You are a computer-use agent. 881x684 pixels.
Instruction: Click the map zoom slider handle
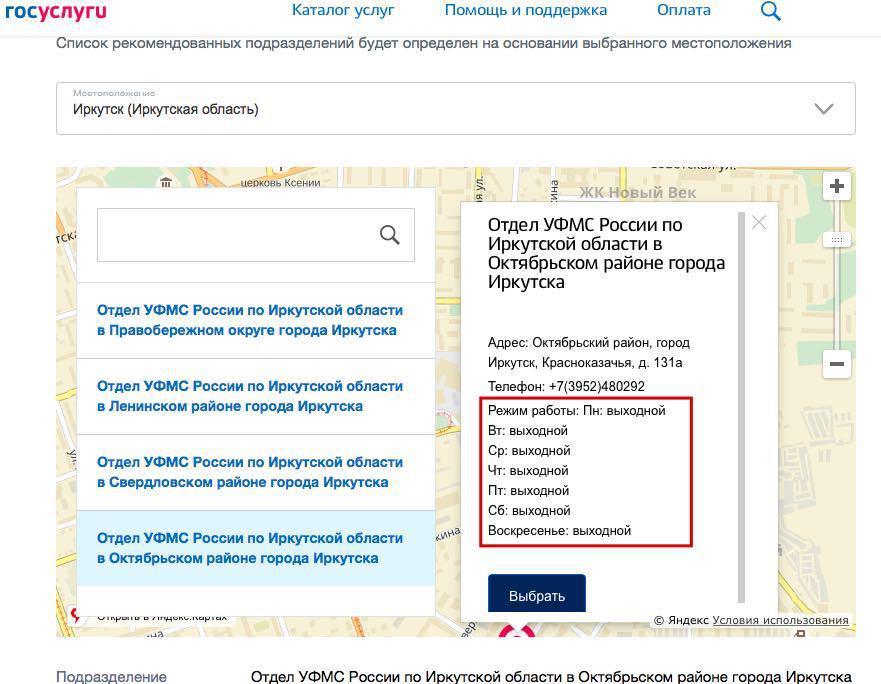click(837, 240)
